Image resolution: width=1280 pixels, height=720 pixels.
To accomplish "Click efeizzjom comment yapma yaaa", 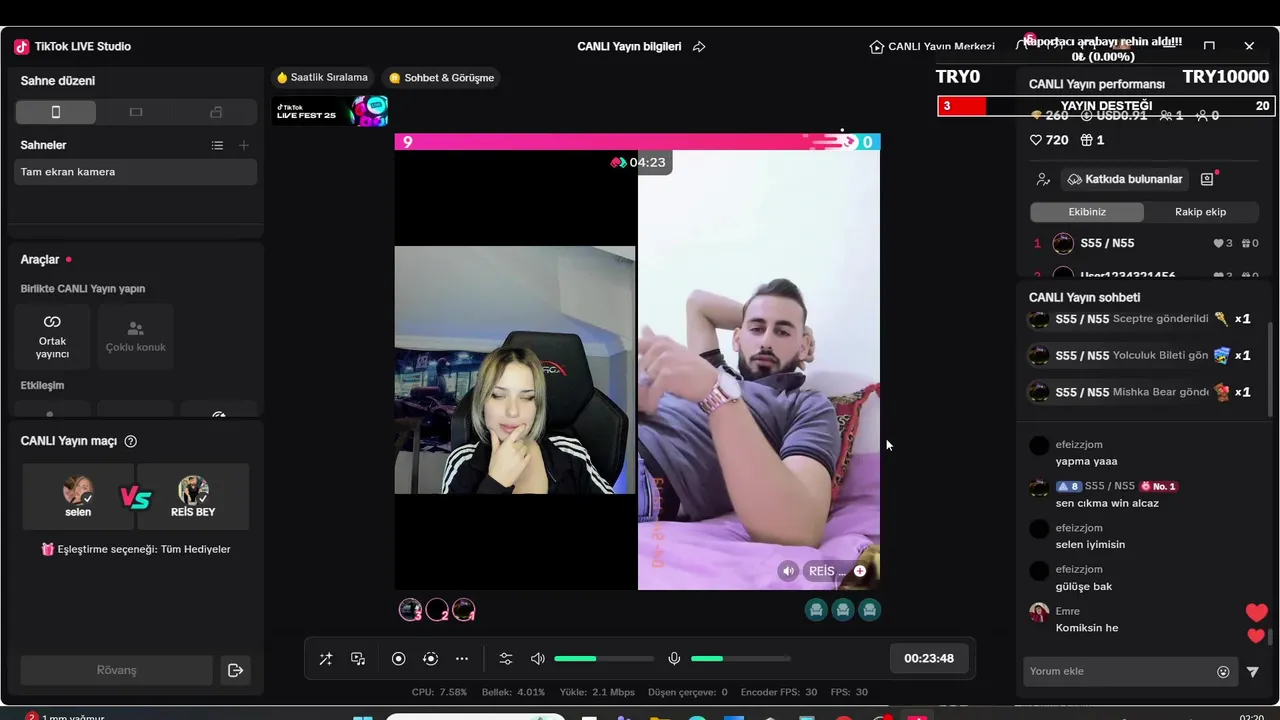I will [1086, 461].
